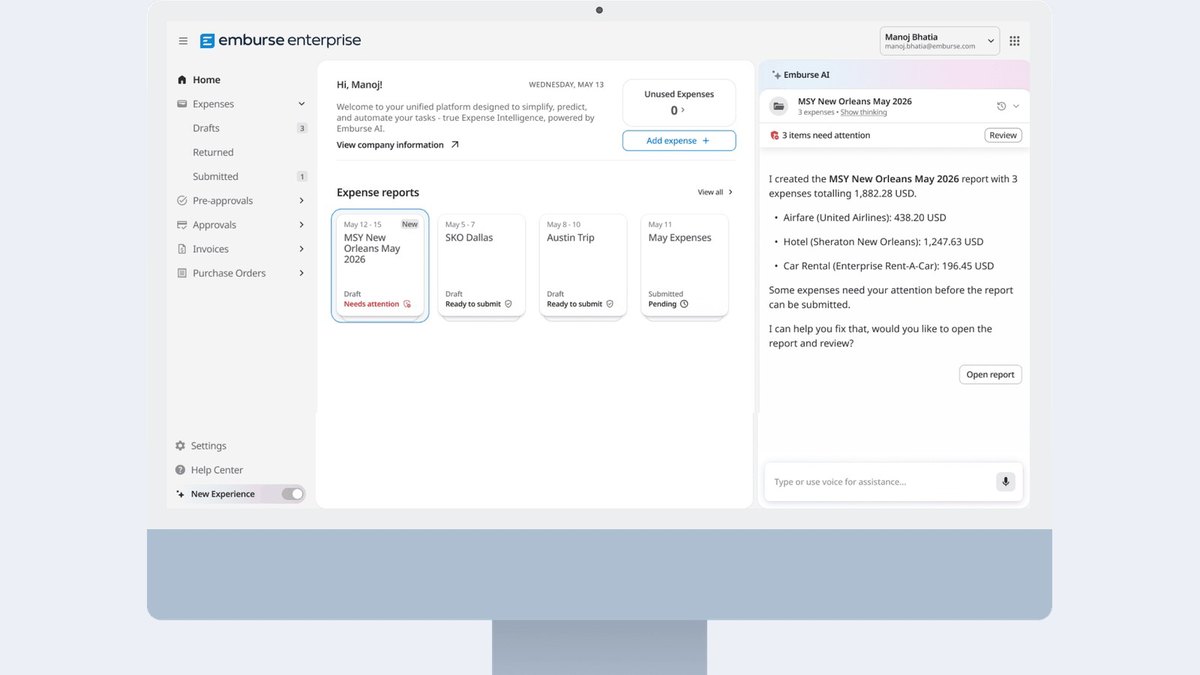Toggle the New Experience switch
The height and width of the screenshot is (675, 1200).
pyautogui.click(x=292, y=494)
